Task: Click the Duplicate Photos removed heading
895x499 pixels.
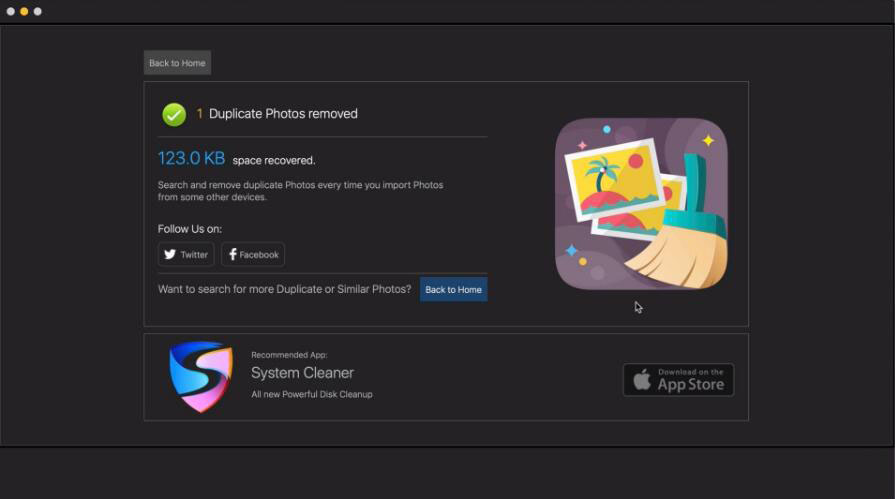Action: pos(283,114)
